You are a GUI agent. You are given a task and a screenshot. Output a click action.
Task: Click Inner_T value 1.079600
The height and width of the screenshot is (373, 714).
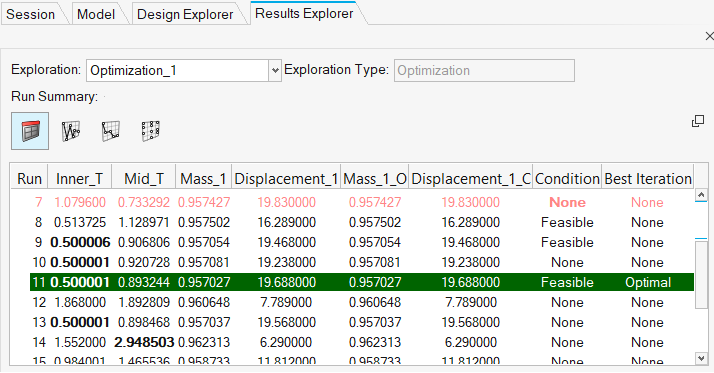click(80, 202)
